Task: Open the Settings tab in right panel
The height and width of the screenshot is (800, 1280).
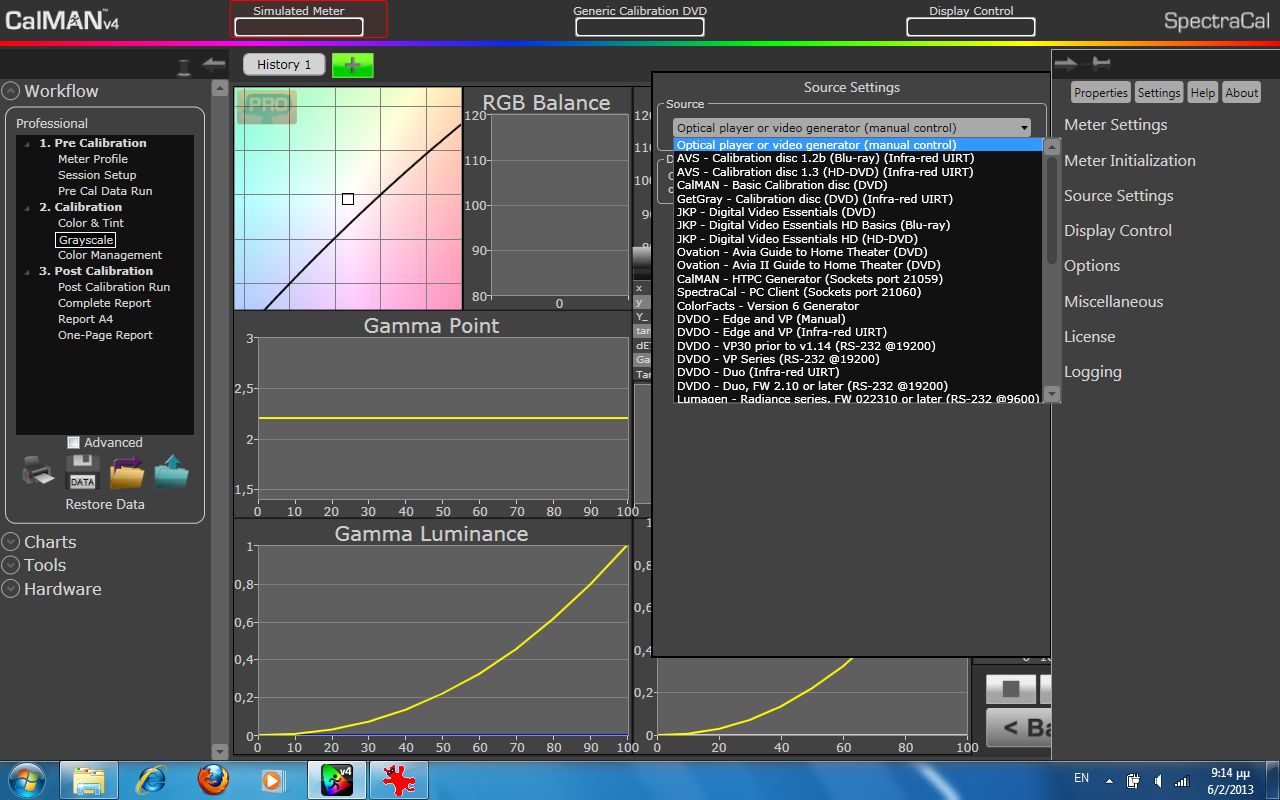Action: pos(1159,92)
